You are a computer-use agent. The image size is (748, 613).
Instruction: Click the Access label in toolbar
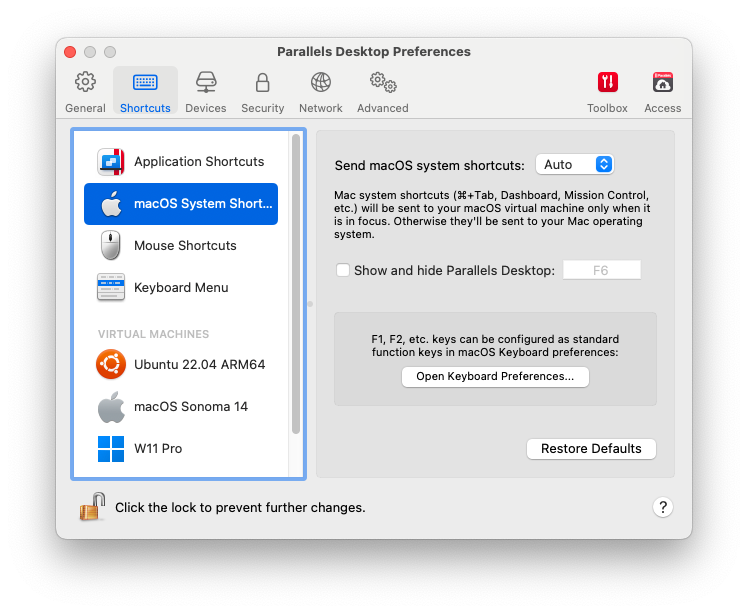click(663, 108)
